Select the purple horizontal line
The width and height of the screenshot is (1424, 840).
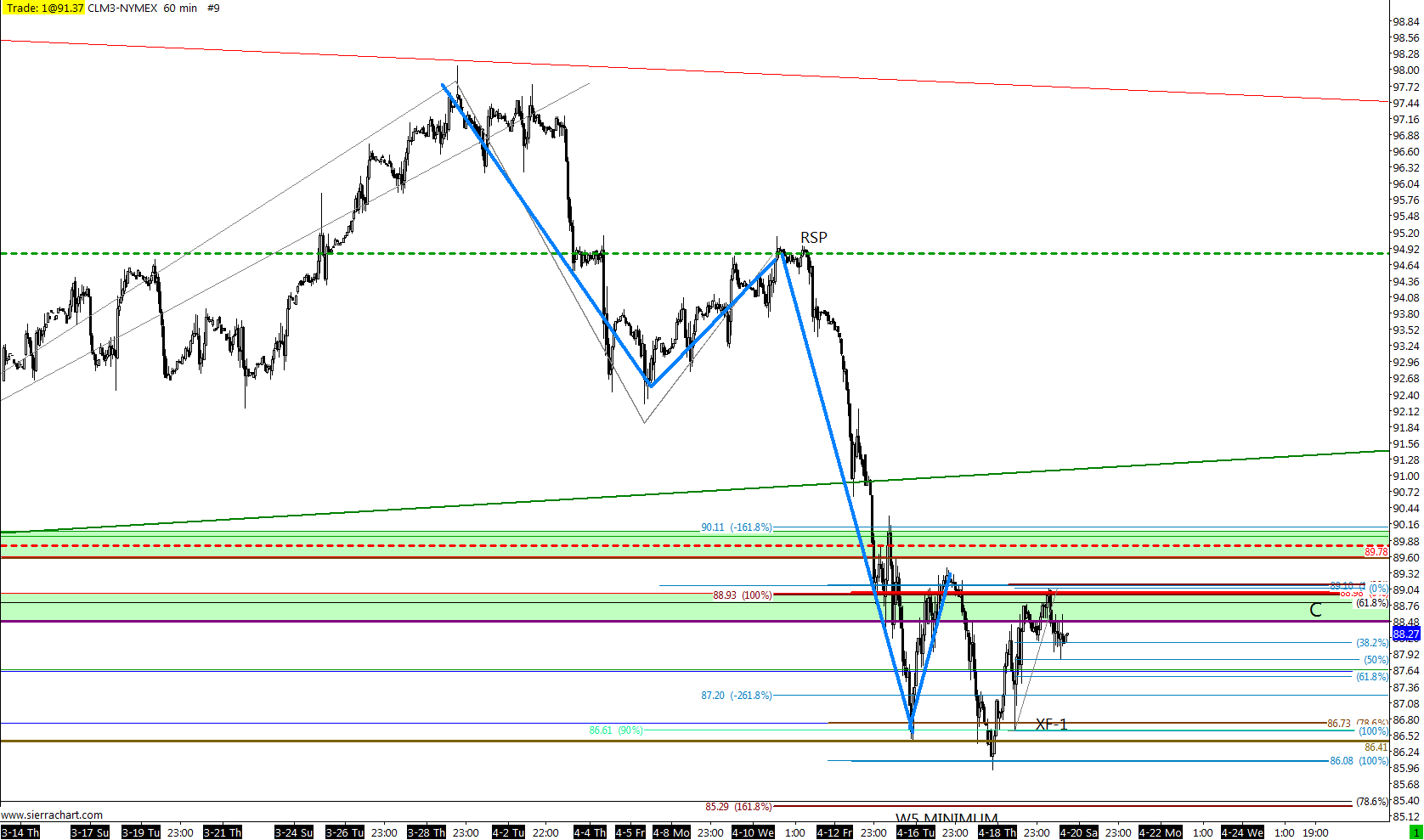click(694, 622)
